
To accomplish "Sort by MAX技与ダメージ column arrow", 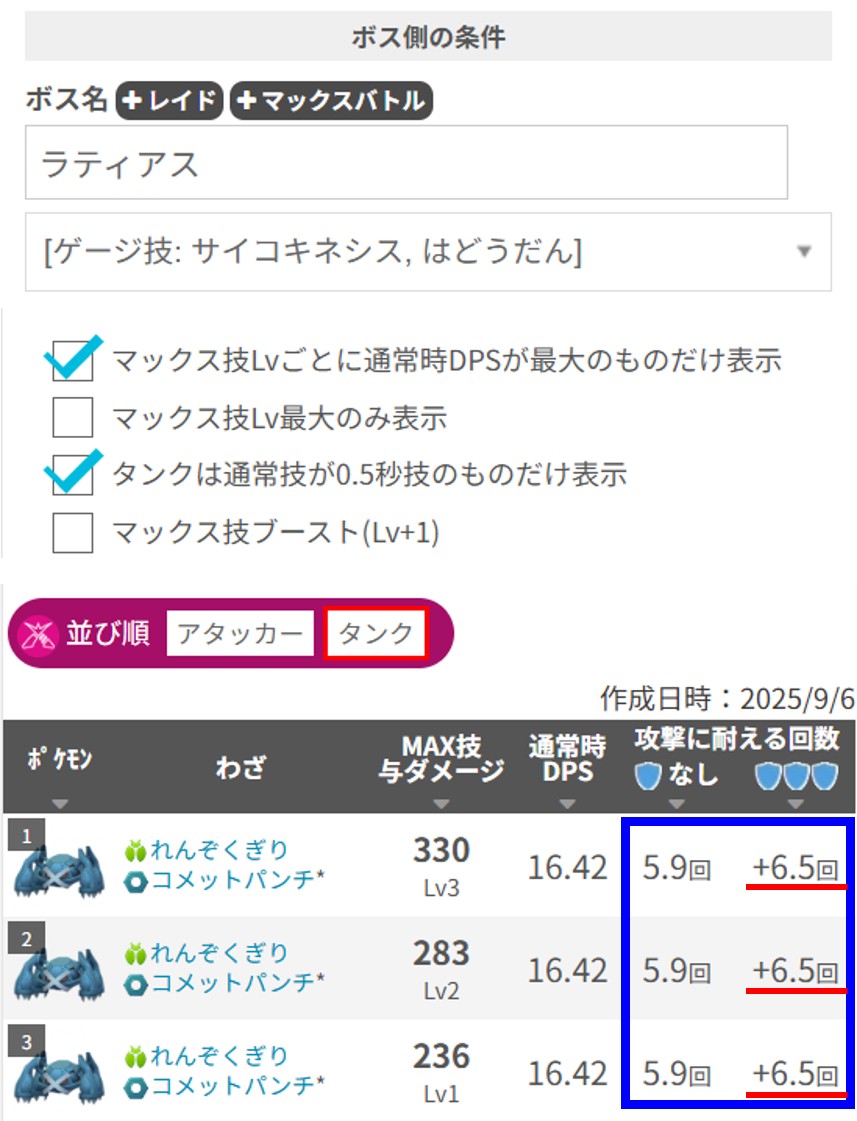I will pos(441,804).
